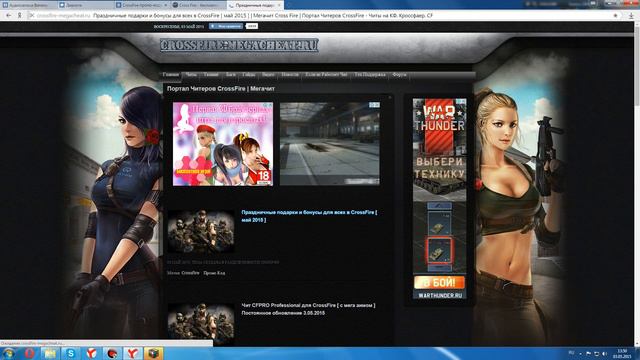Open the browser downloads arrow icon

click(631, 16)
